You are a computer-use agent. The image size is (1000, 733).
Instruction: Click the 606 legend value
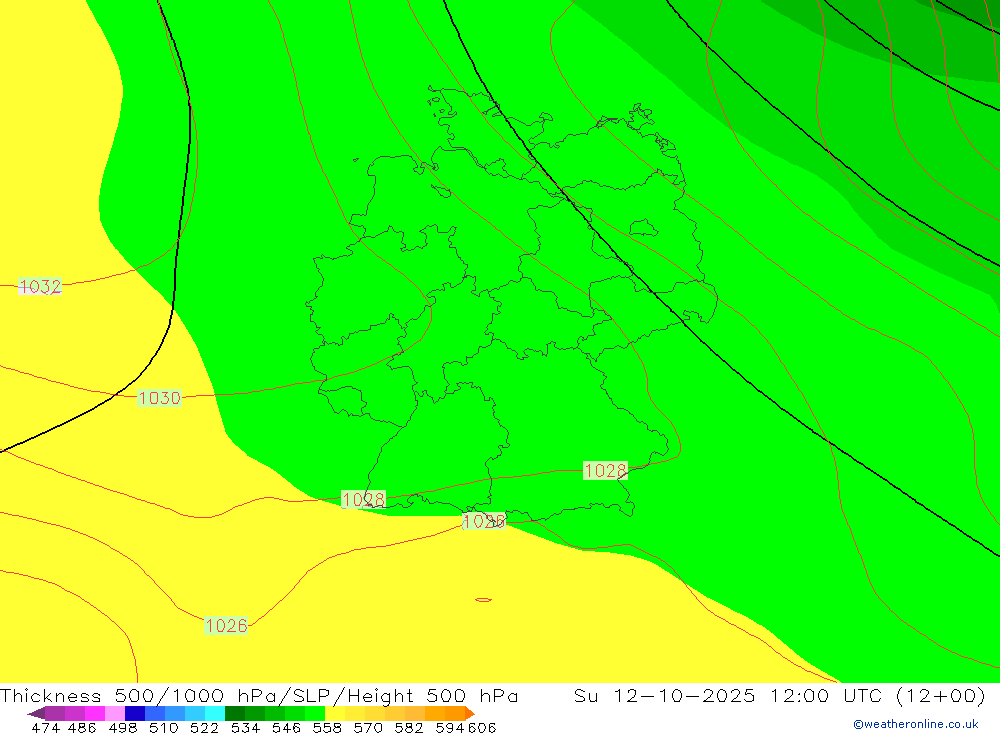click(482, 727)
